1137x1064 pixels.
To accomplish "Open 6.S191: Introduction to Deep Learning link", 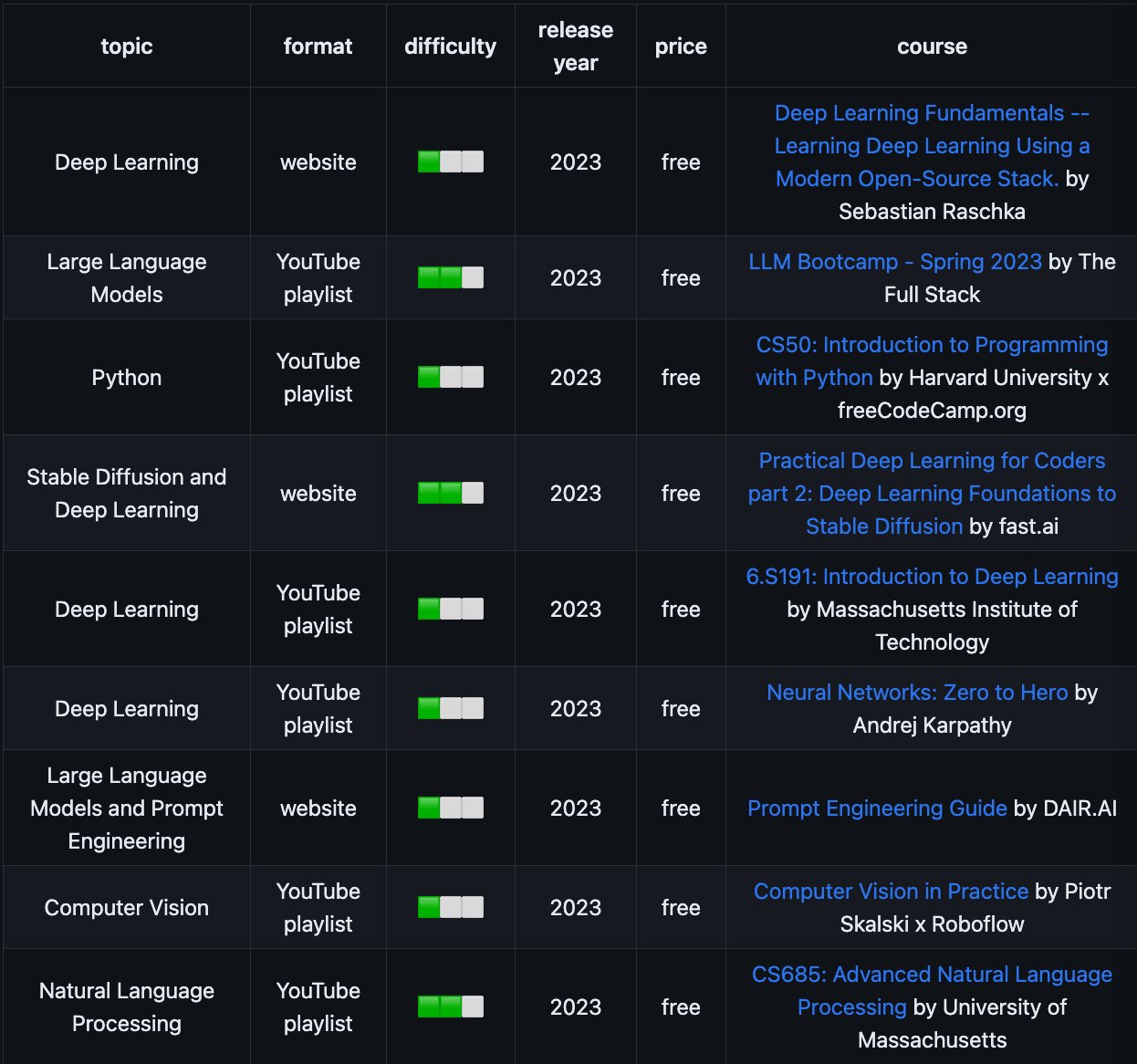I will point(932,577).
